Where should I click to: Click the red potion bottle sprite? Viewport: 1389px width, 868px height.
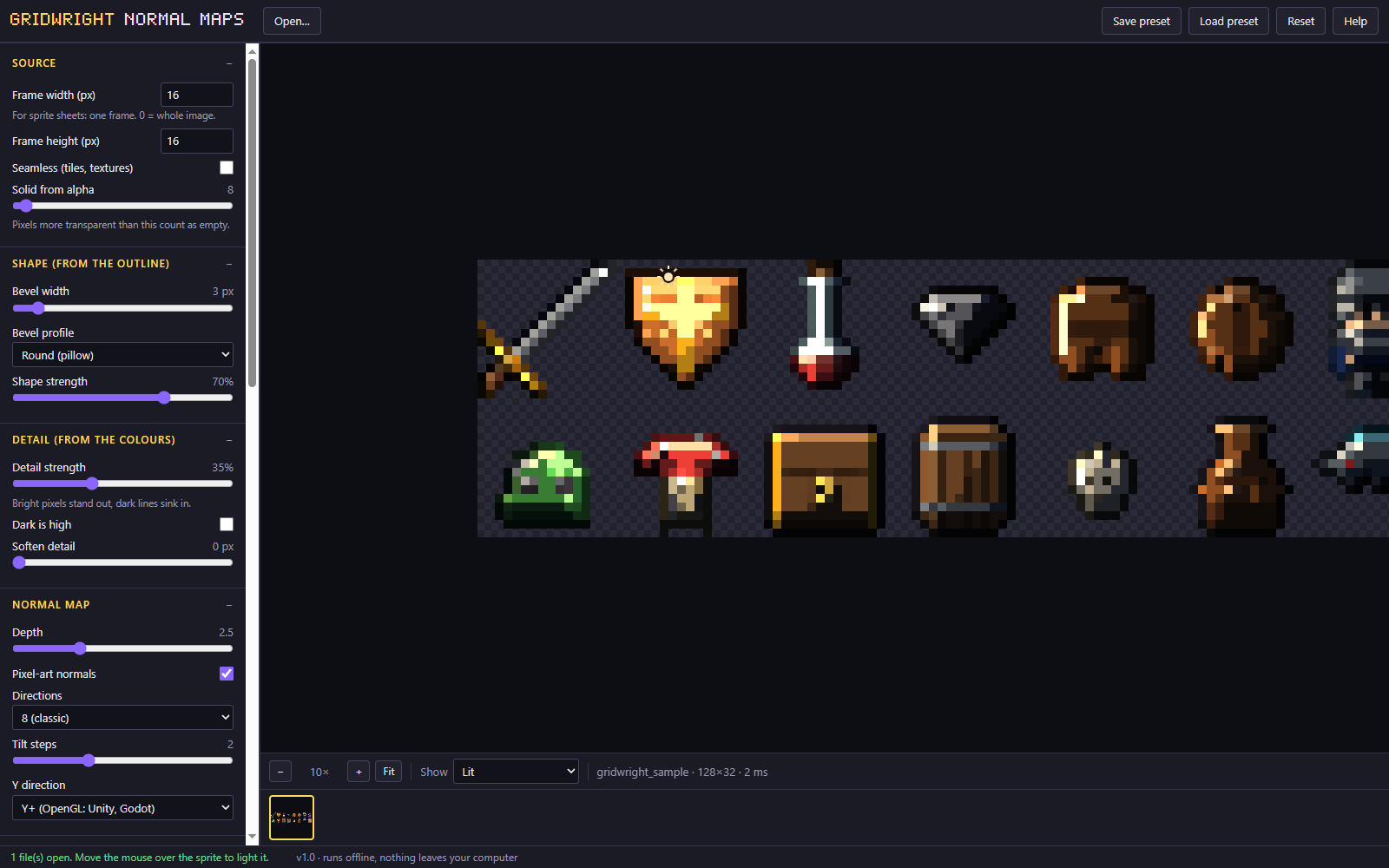pyautogui.click(x=825, y=325)
